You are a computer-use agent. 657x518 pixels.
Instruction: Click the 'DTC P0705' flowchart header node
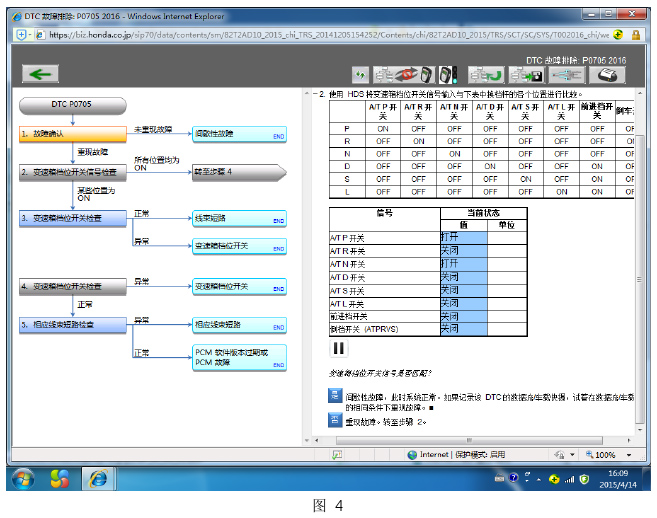tap(73, 106)
